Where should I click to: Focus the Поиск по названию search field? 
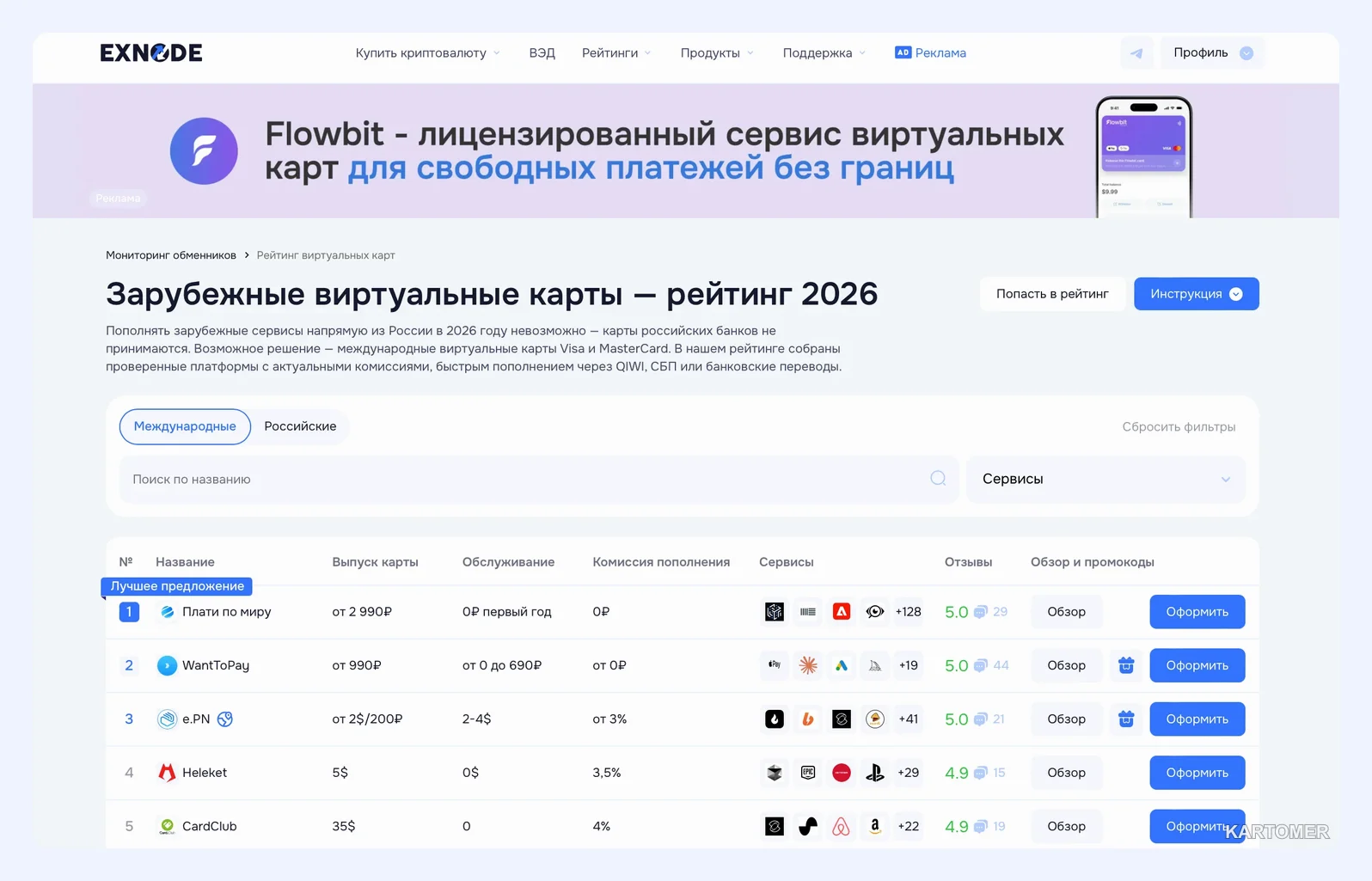(x=539, y=479)
